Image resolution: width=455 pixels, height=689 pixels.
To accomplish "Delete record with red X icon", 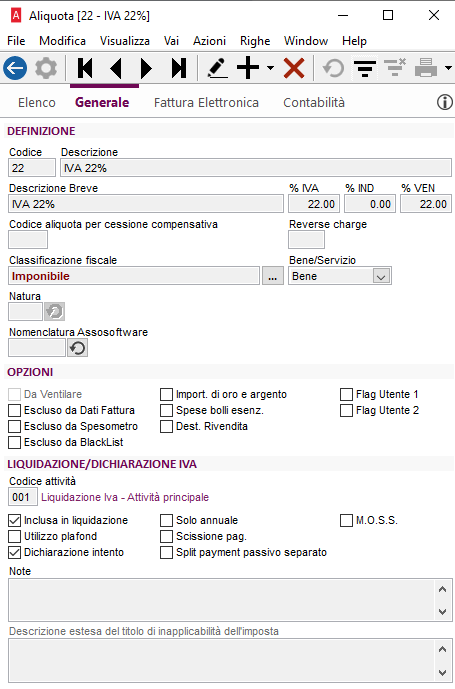I will coord(294,69).
